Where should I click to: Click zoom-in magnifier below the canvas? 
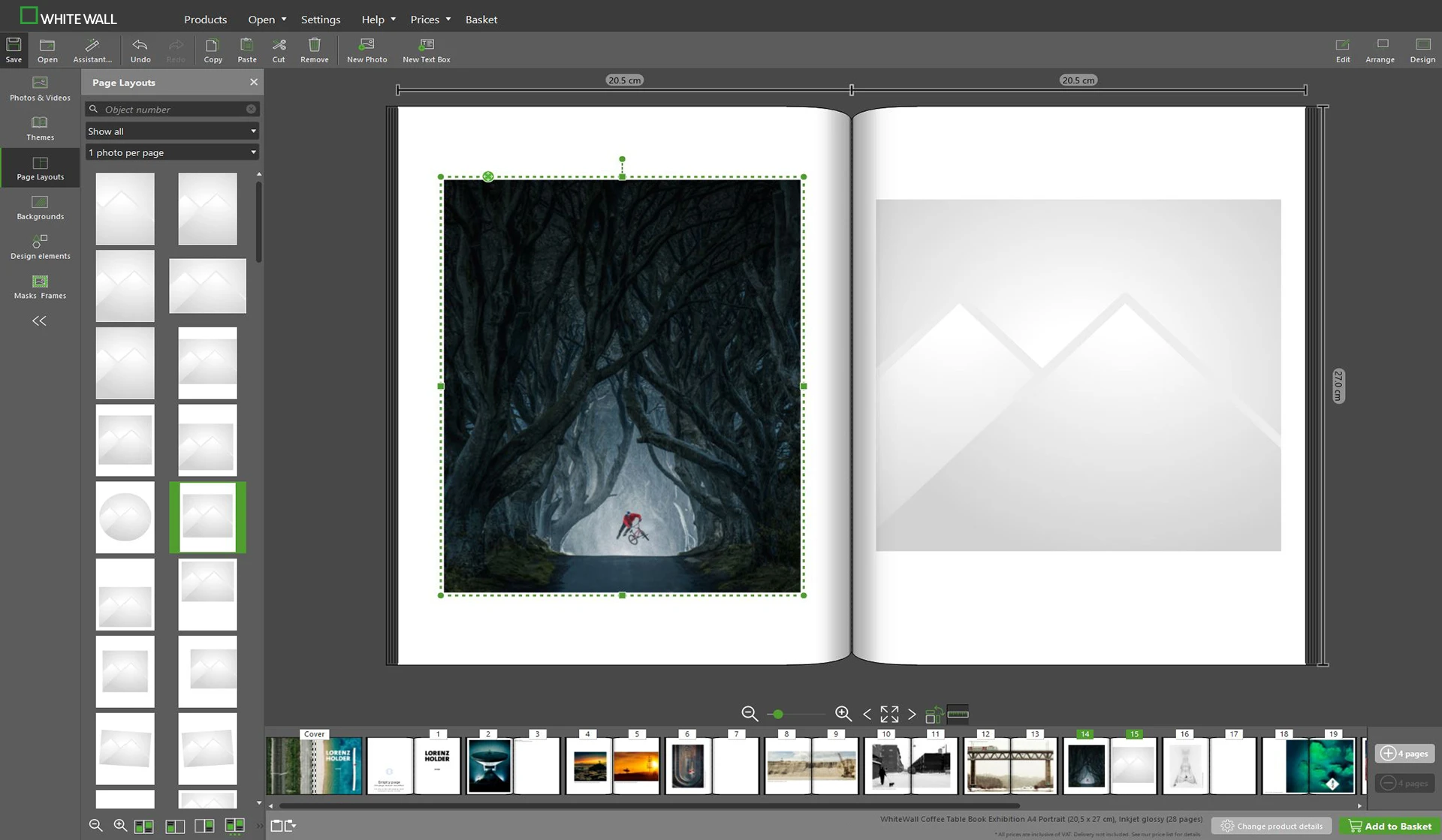click(x=843, y=714)
